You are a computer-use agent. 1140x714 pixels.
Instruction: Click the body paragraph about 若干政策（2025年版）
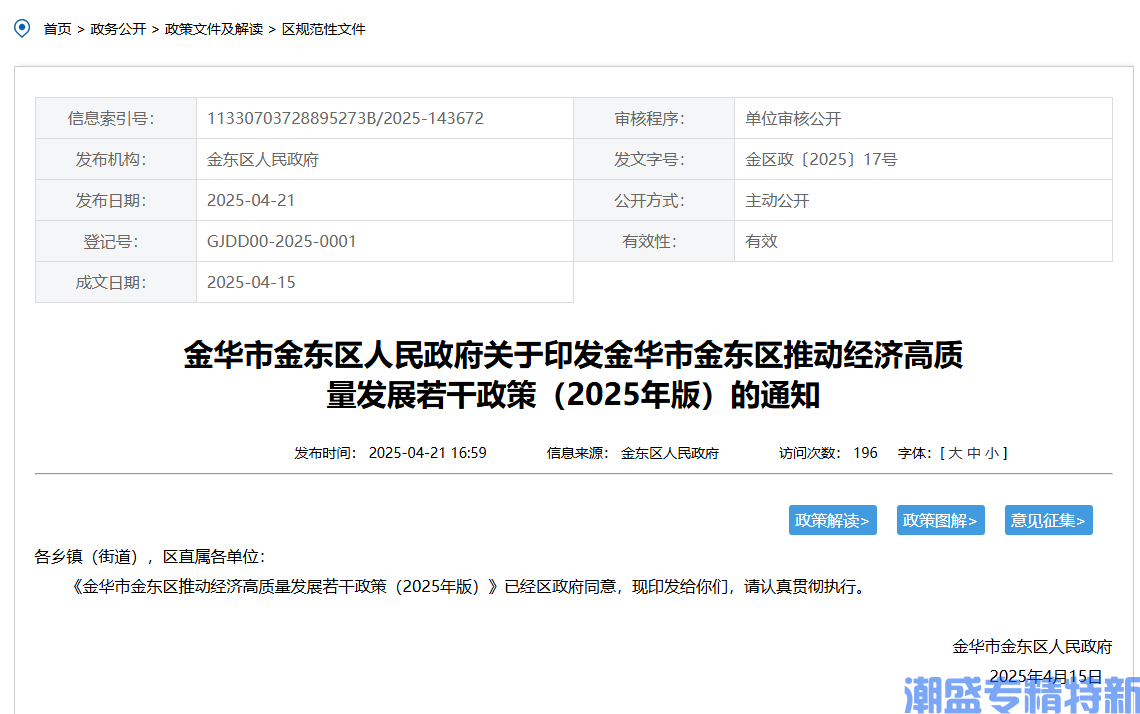click(469, 587)
